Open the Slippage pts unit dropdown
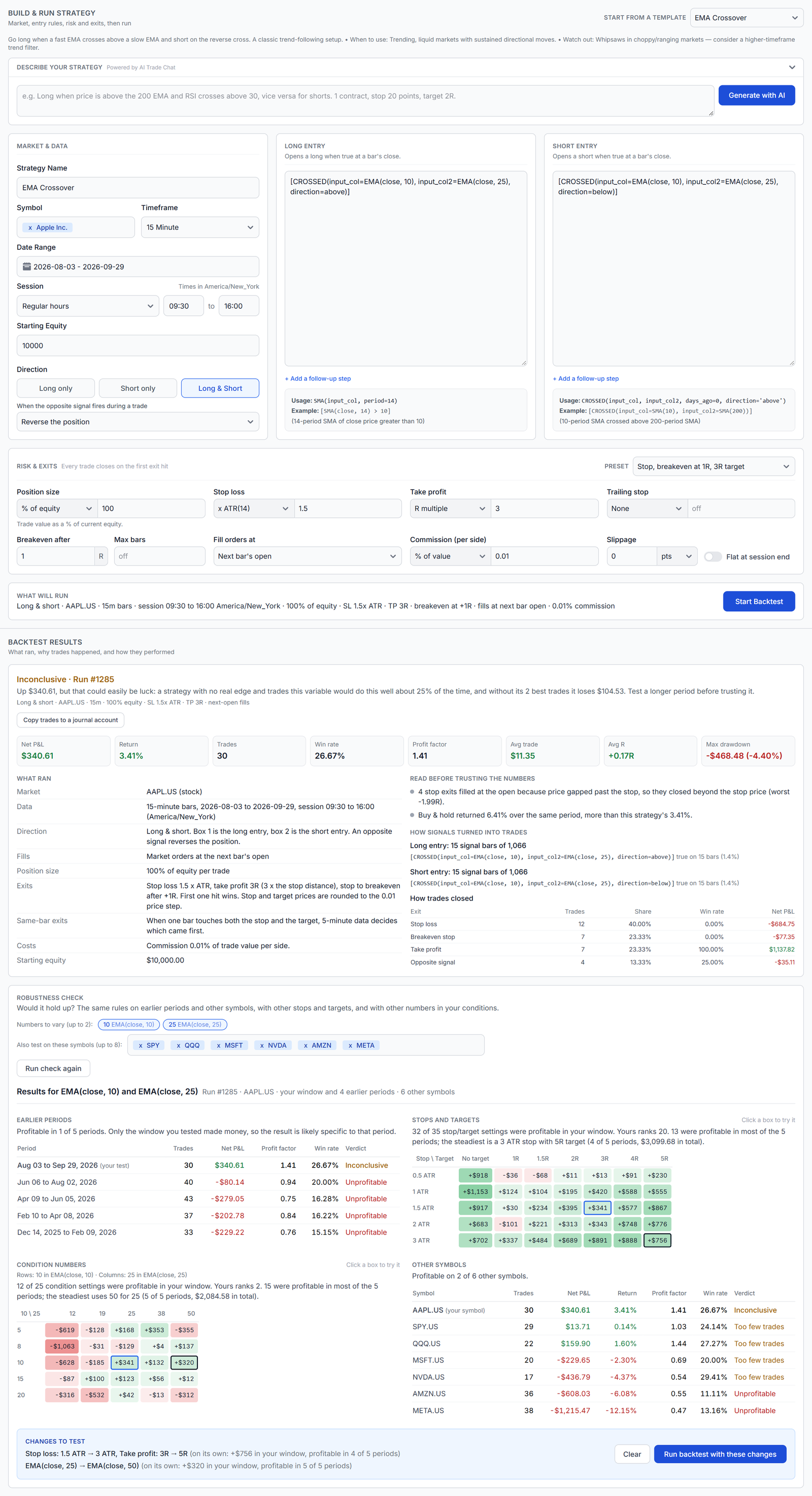Viewport: 812px width, 1496px height. coord(677,556)
